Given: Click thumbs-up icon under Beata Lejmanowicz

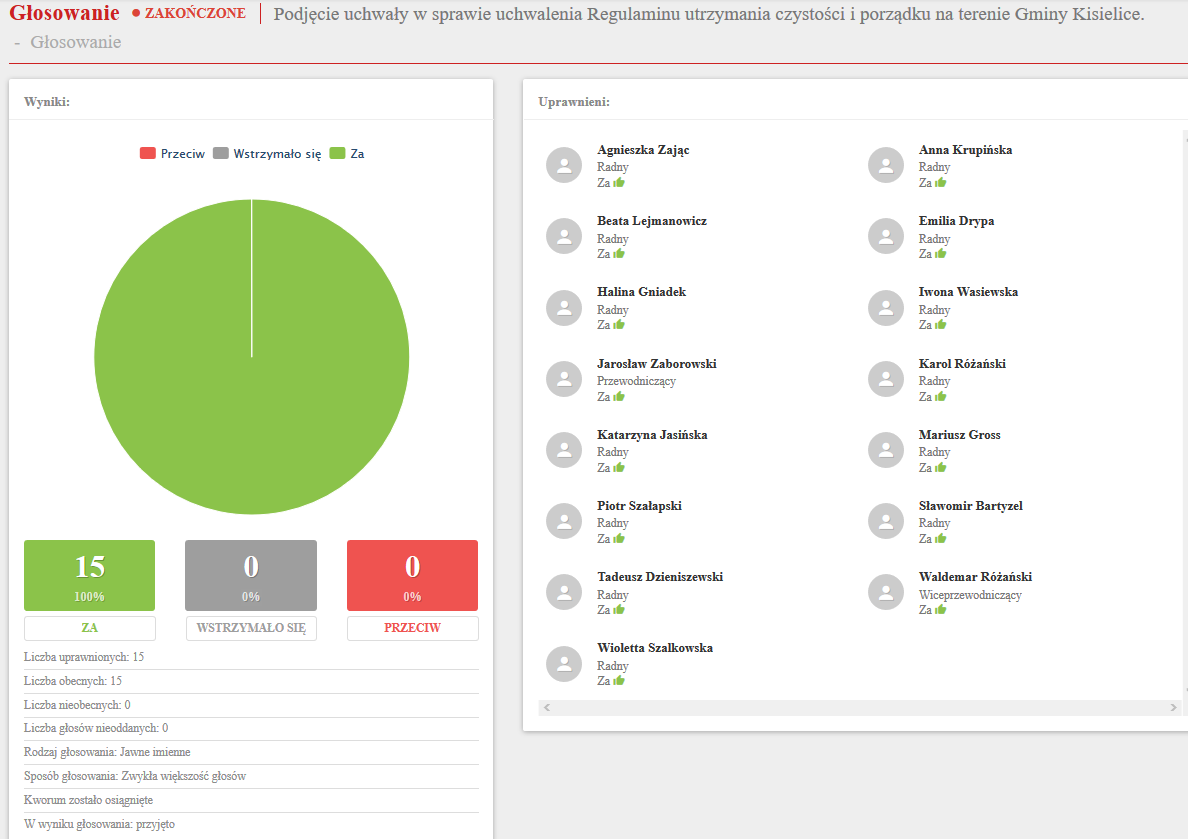Looking at the screenshot, I should coord(619,254).
